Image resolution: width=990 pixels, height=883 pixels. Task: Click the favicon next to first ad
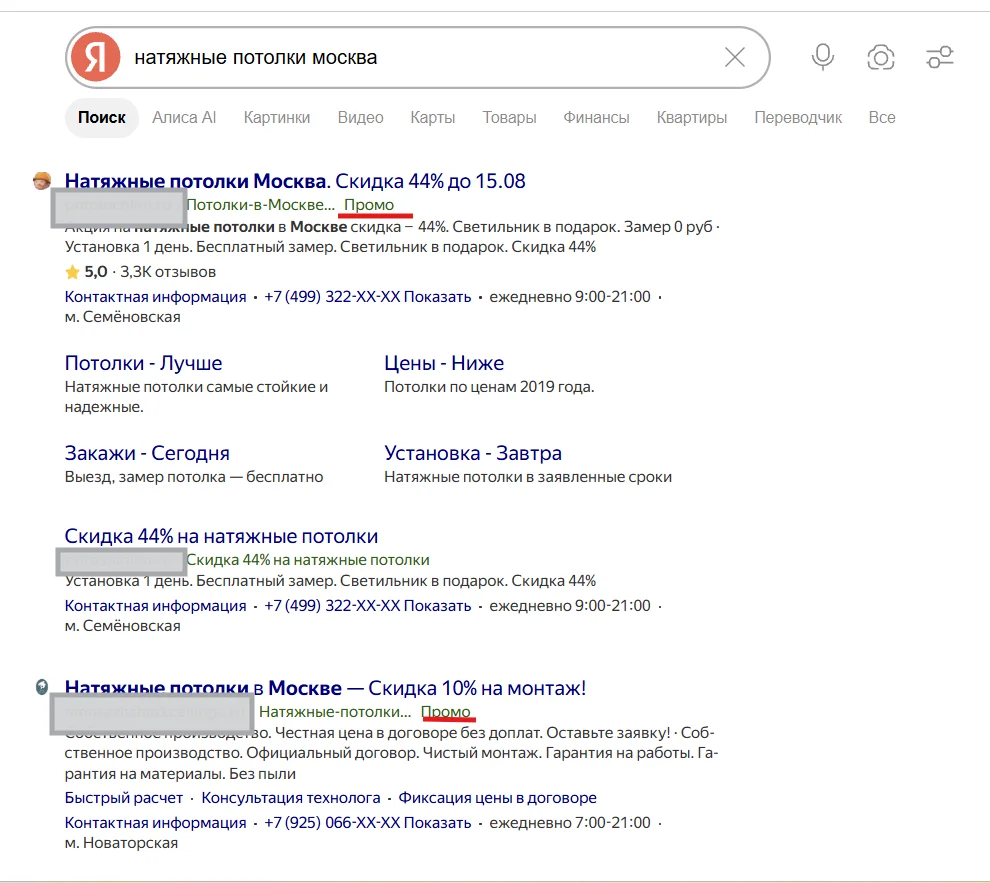[x=42, y=181]
